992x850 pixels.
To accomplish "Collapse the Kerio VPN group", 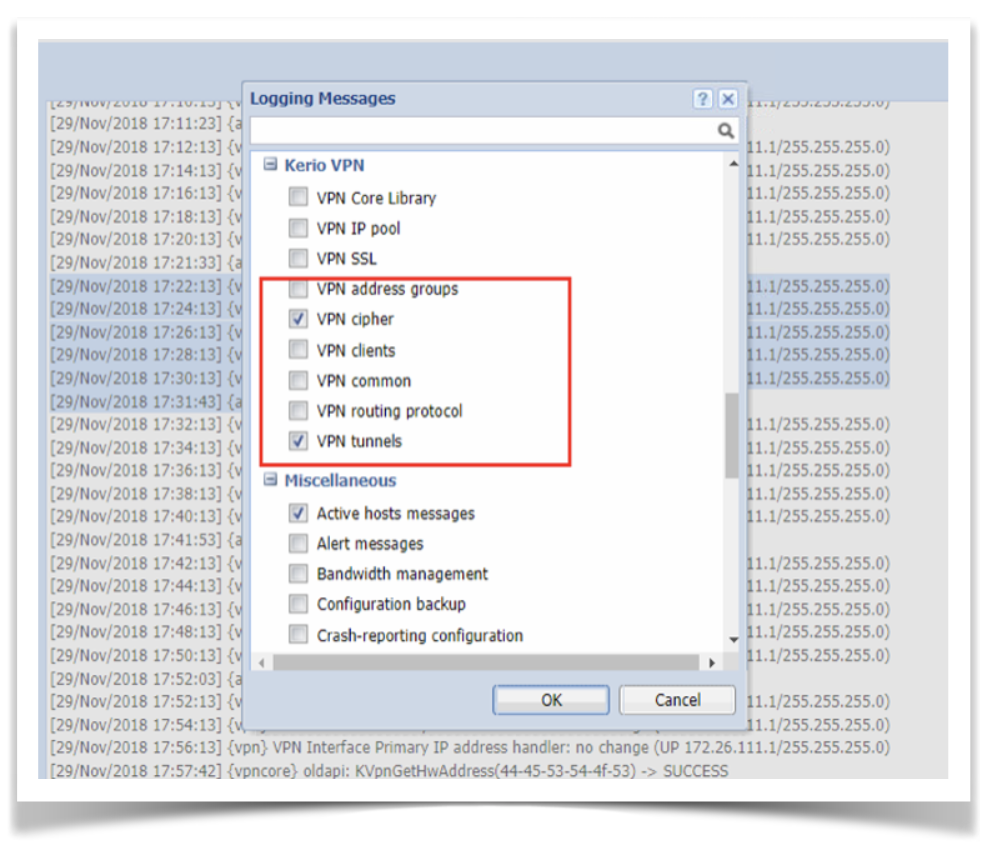I will [x=270, y=165].
